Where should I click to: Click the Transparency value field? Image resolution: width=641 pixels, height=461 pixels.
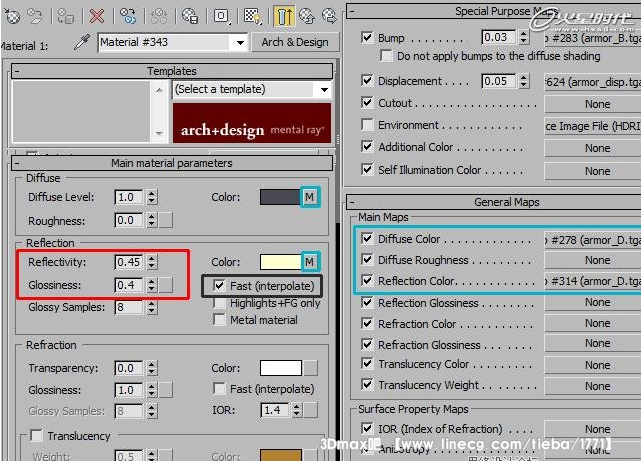click(129, 368)
